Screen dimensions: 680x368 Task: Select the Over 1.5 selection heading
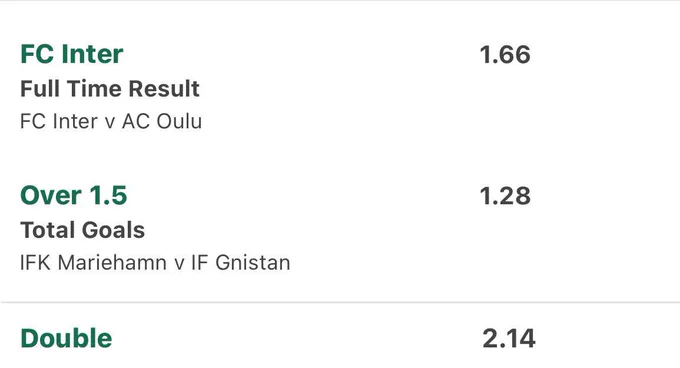coord(74,195)
